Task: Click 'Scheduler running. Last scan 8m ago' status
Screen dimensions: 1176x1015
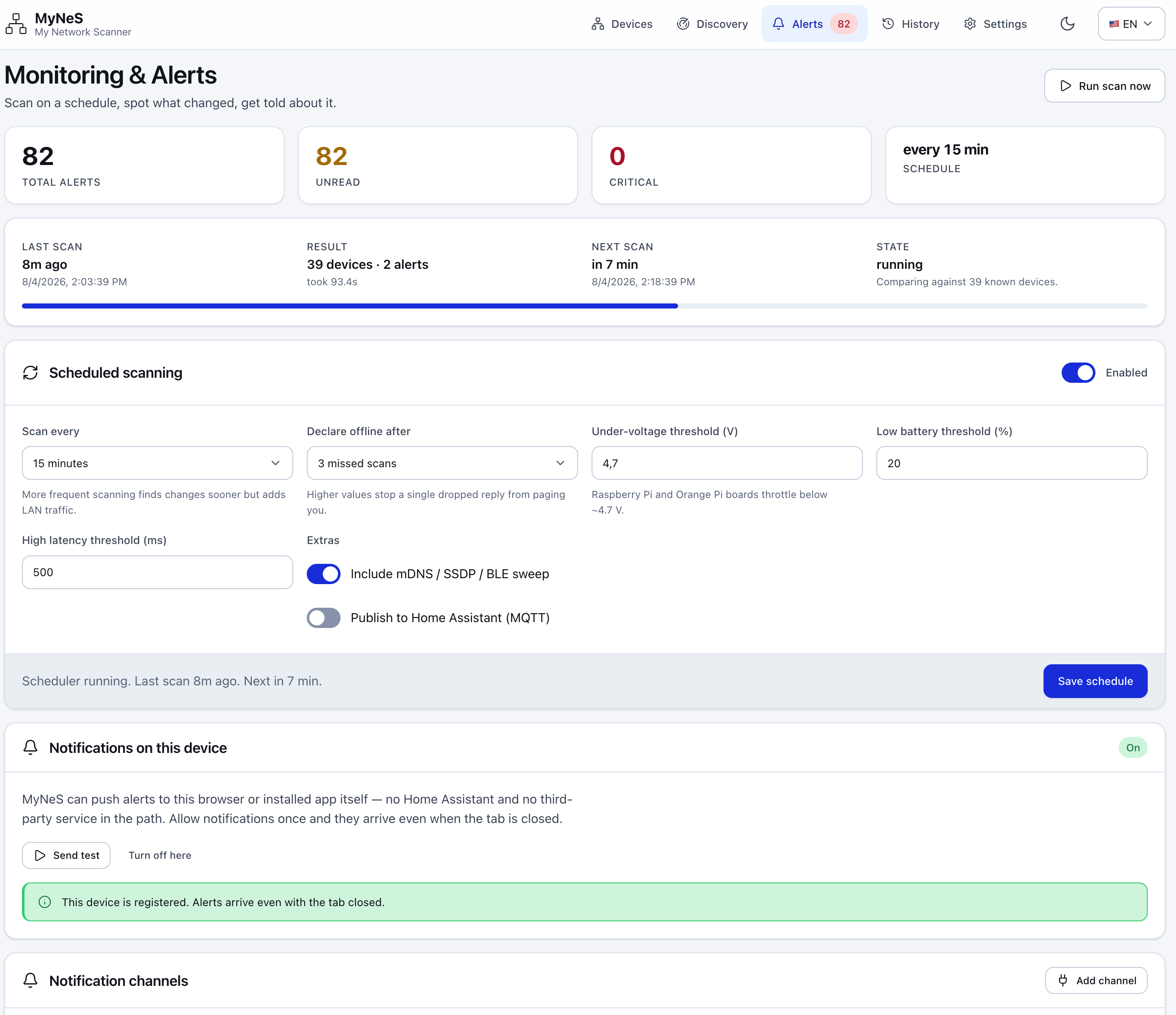Action: click(172, 681)
